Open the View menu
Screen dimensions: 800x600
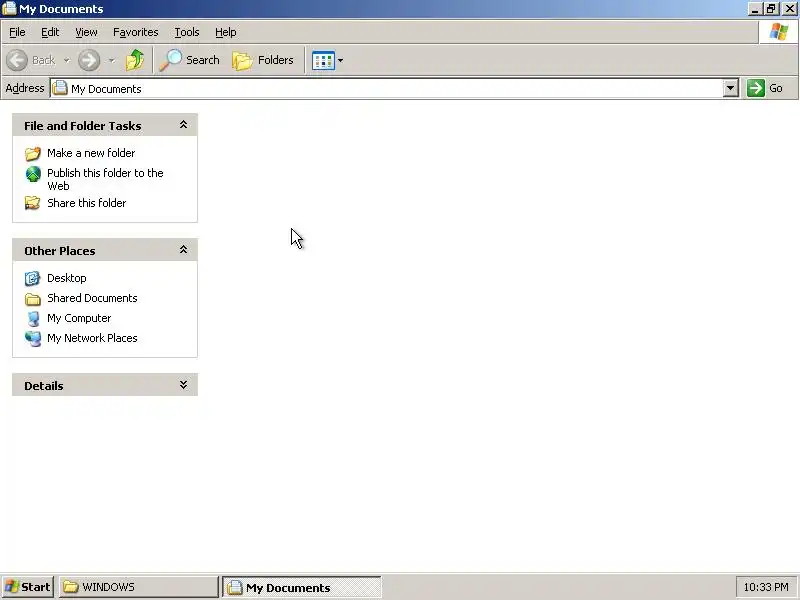point(86,32)
